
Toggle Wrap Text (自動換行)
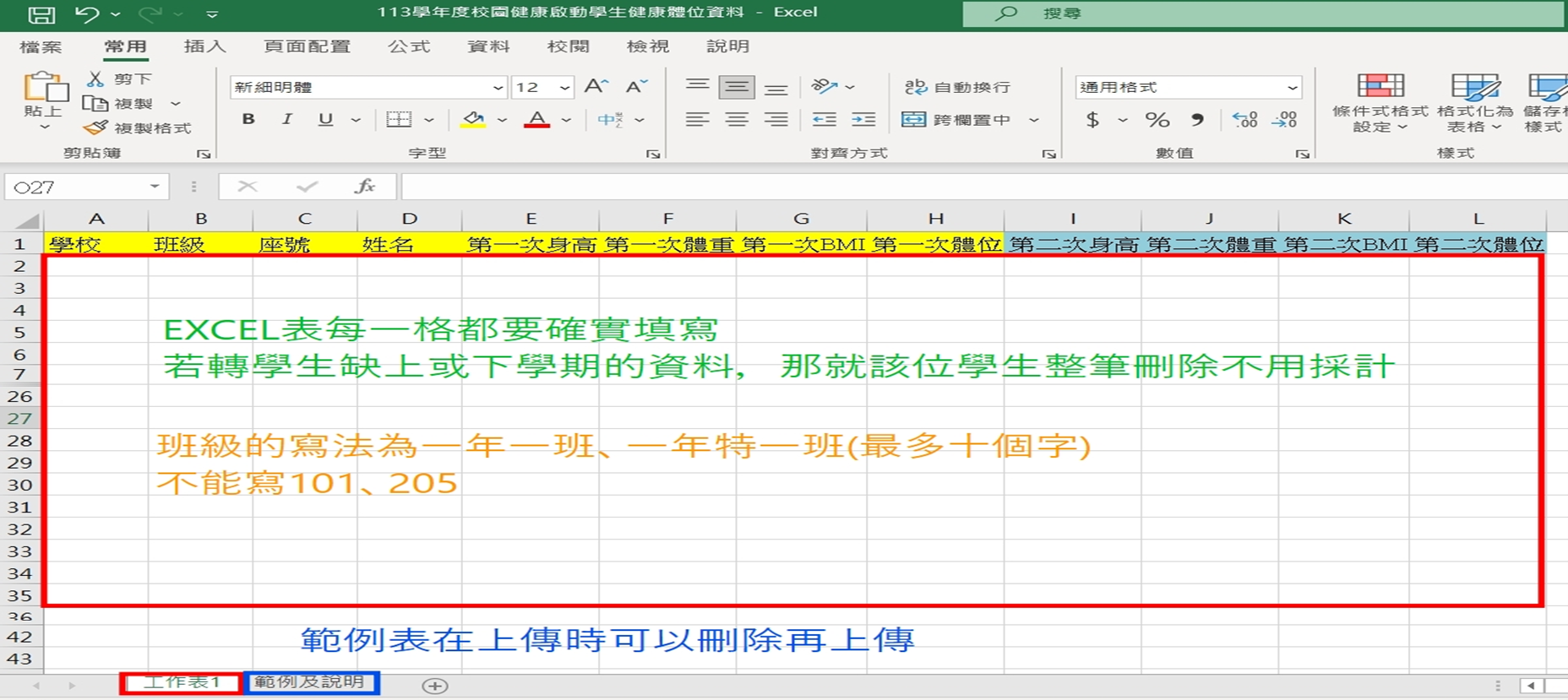[957, 87]
